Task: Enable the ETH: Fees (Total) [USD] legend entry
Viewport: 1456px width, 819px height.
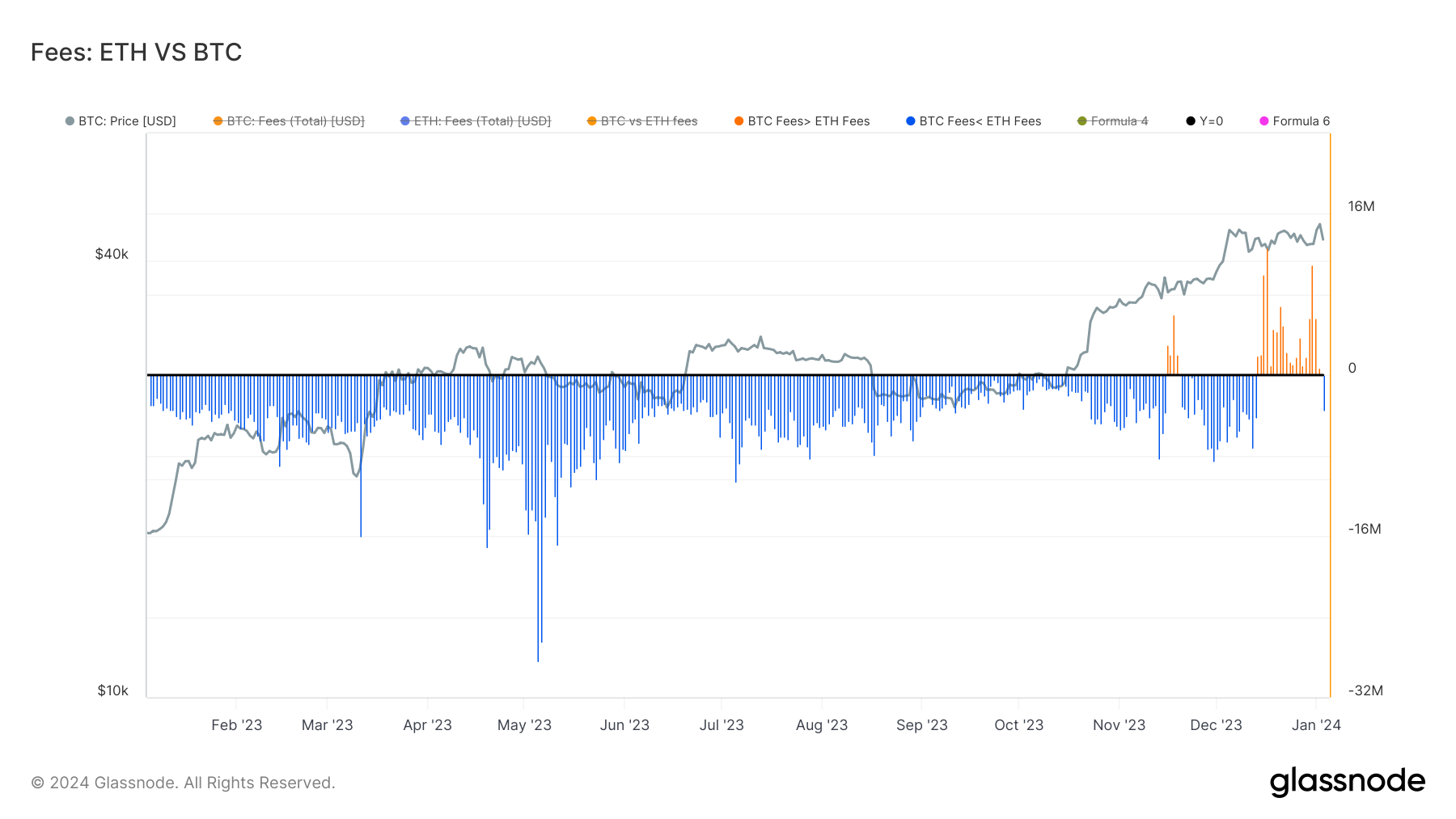Action: [482, 121]
